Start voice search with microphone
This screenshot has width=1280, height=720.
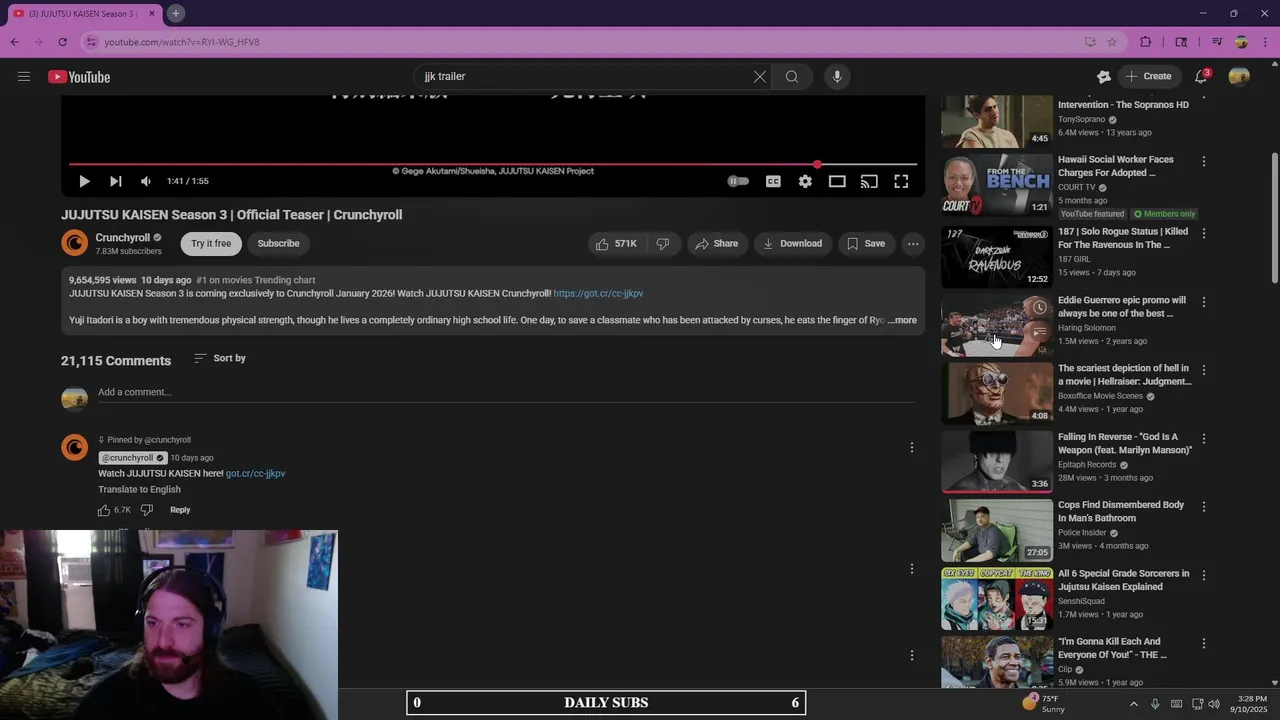point(837,77)
